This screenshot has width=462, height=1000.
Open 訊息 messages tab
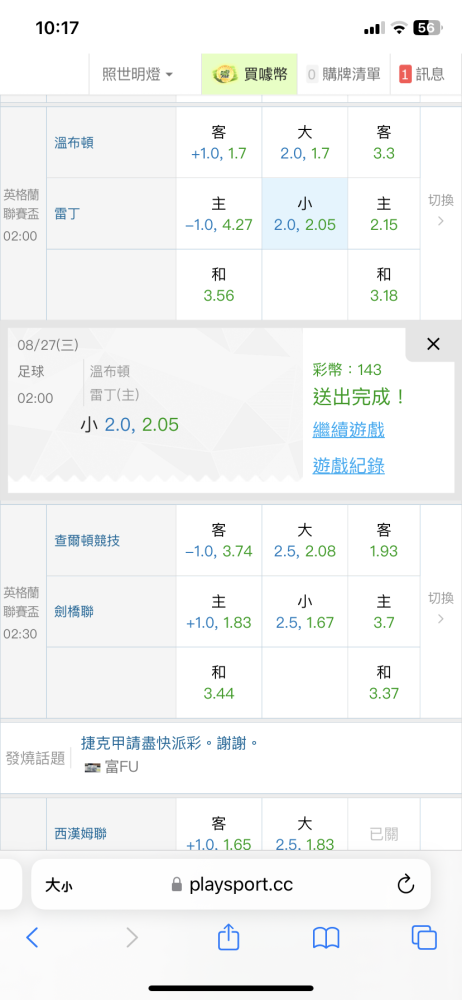(x=422, y=74)
